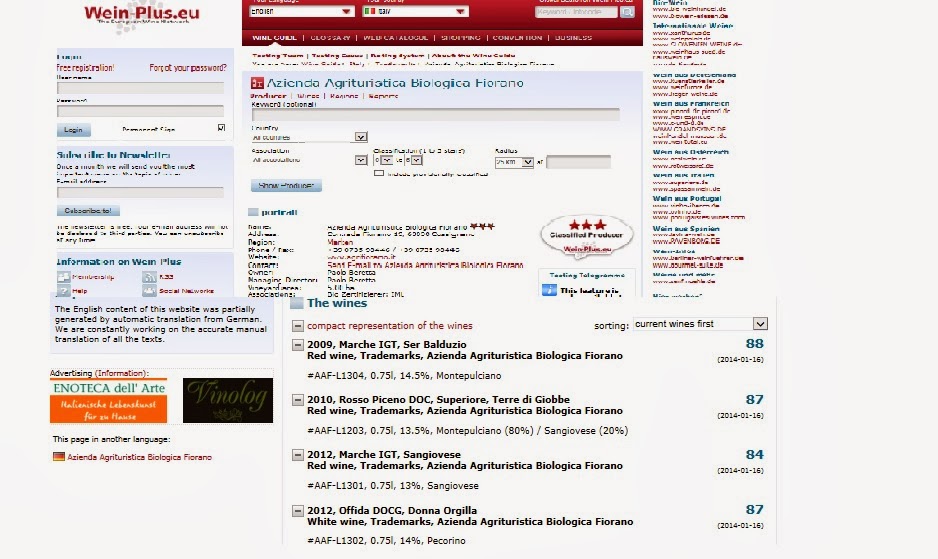Screen dimensions: 938x559
Task: Click the producer icon beside the Azienda heading
Action: click(257, 83)
